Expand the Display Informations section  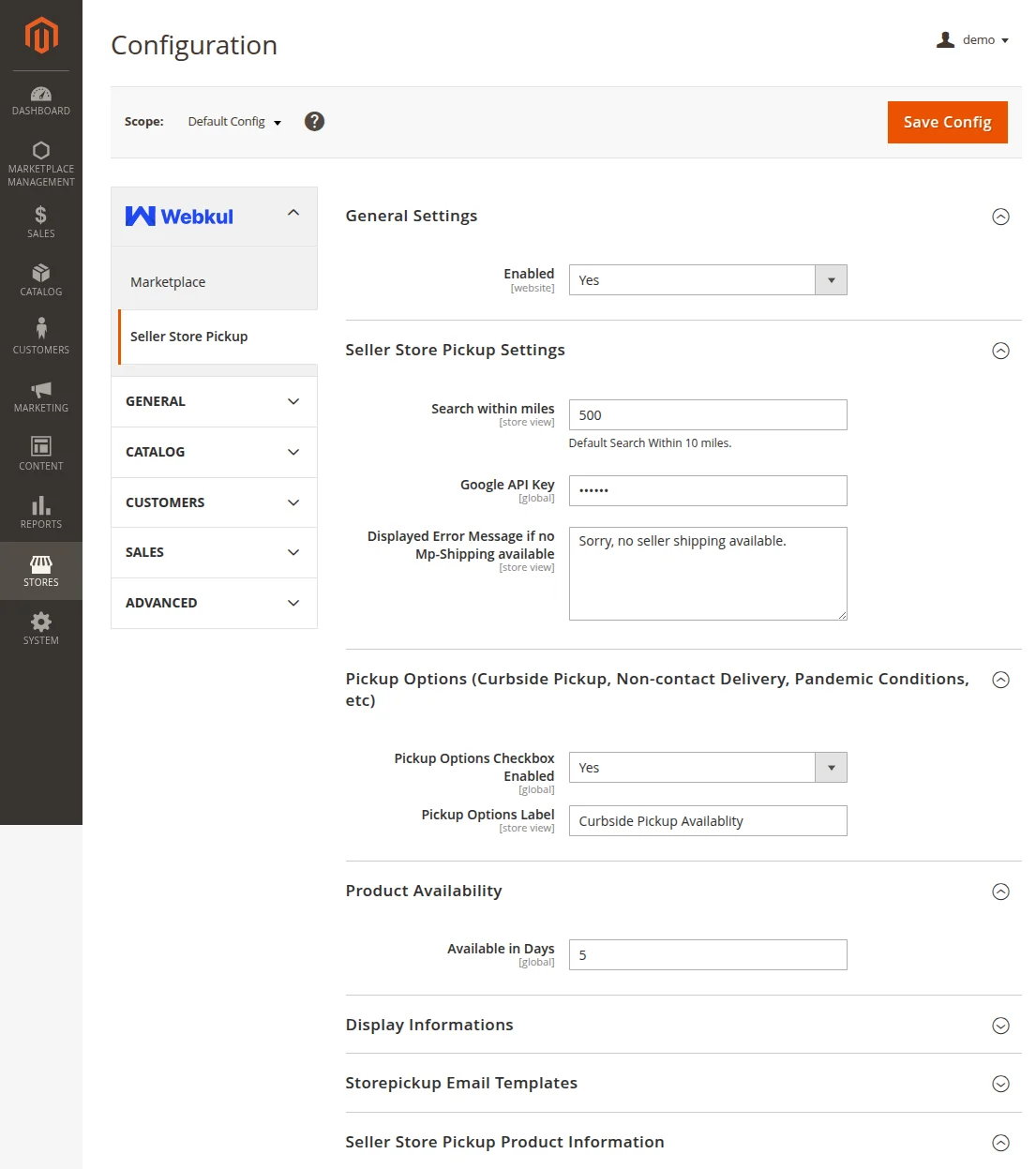point(1000,1026)
